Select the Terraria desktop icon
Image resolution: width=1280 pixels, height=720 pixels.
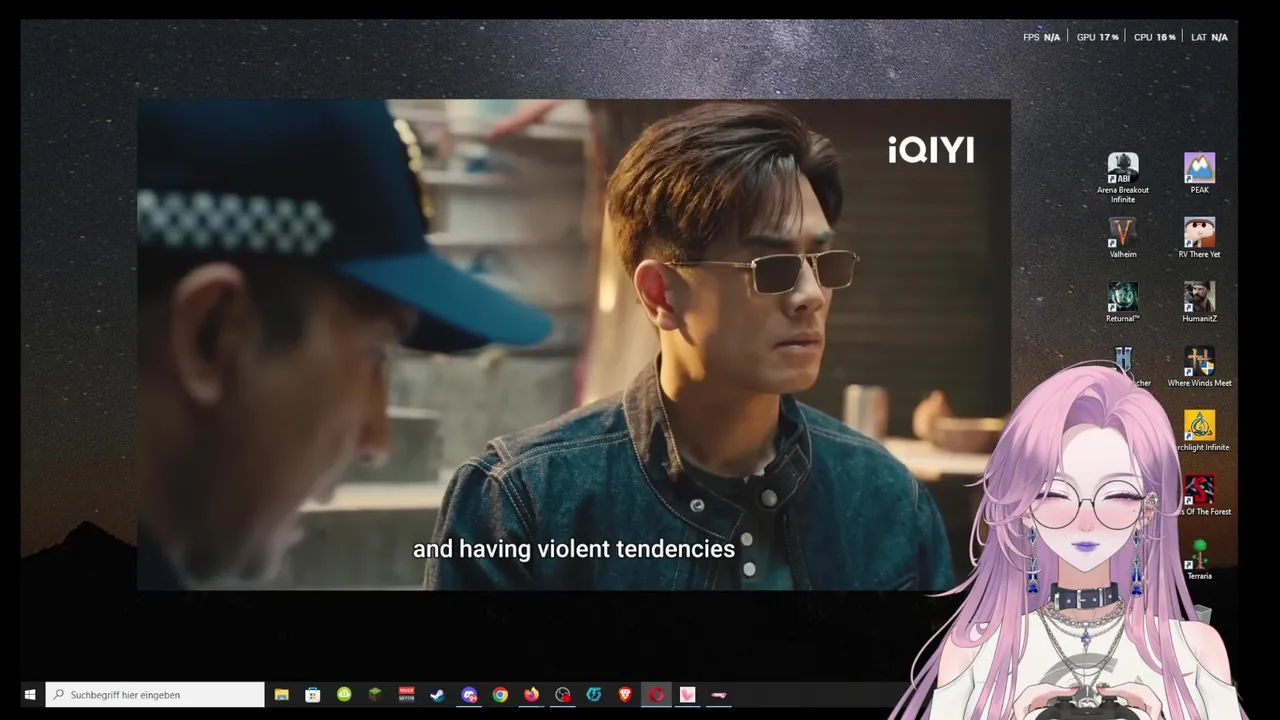tap(1199, 560)
